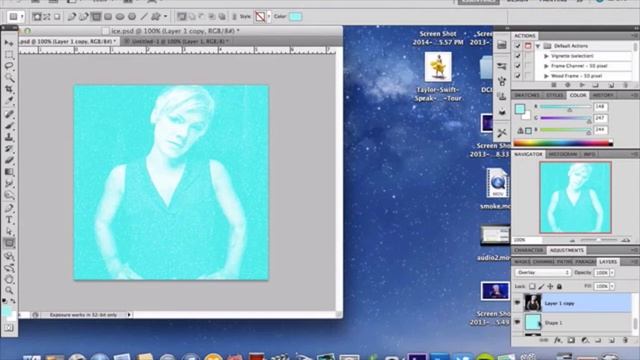This screenshot has height=360, width=640.
Task: Toggle lock all for the layer
Action: tap(560, 287)
